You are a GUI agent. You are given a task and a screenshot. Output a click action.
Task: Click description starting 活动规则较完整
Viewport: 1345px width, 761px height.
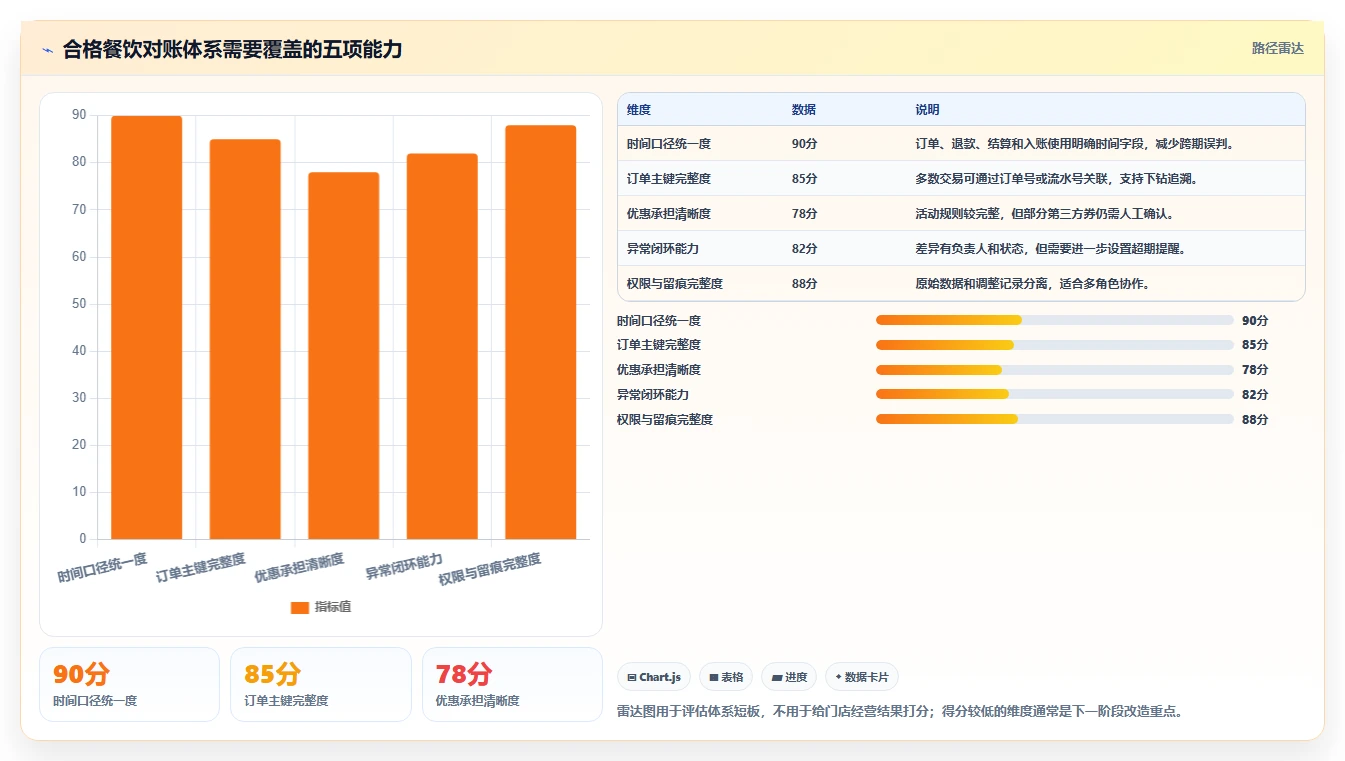[1045, 214]
